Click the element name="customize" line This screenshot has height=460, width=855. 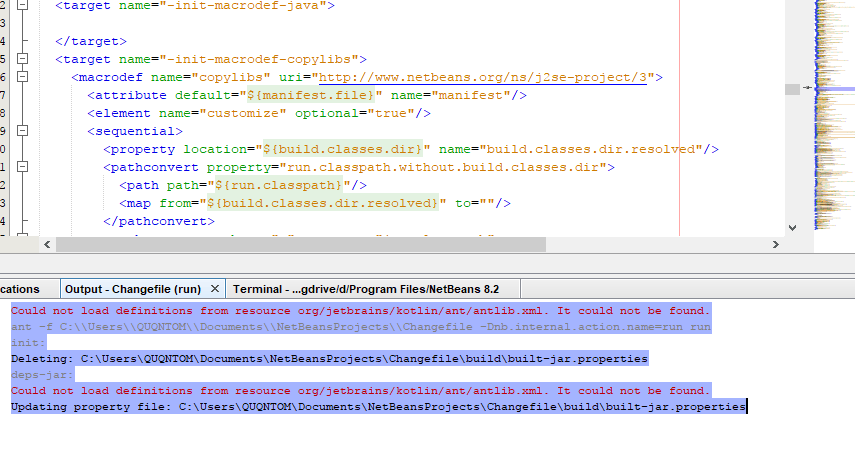[x=259, y=113]
